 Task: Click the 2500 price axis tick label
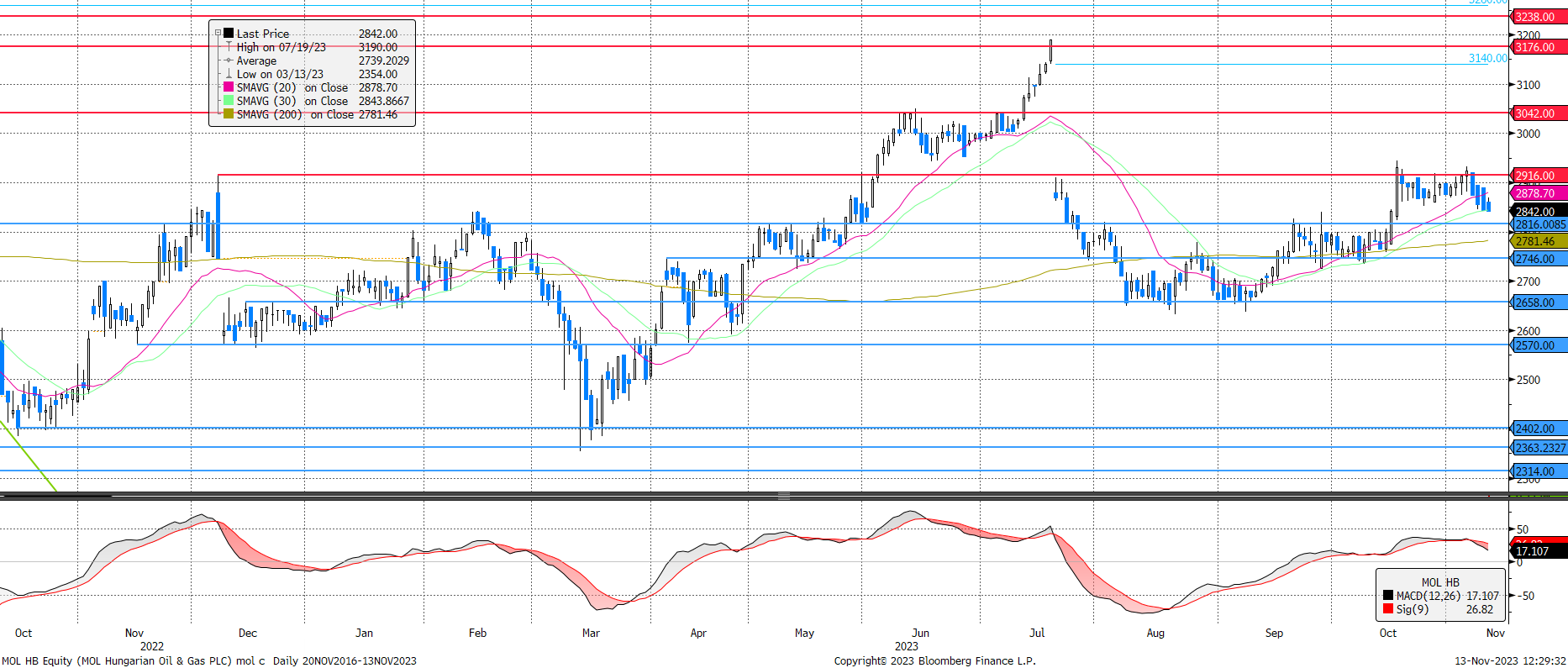click(x=1528, y=380)
